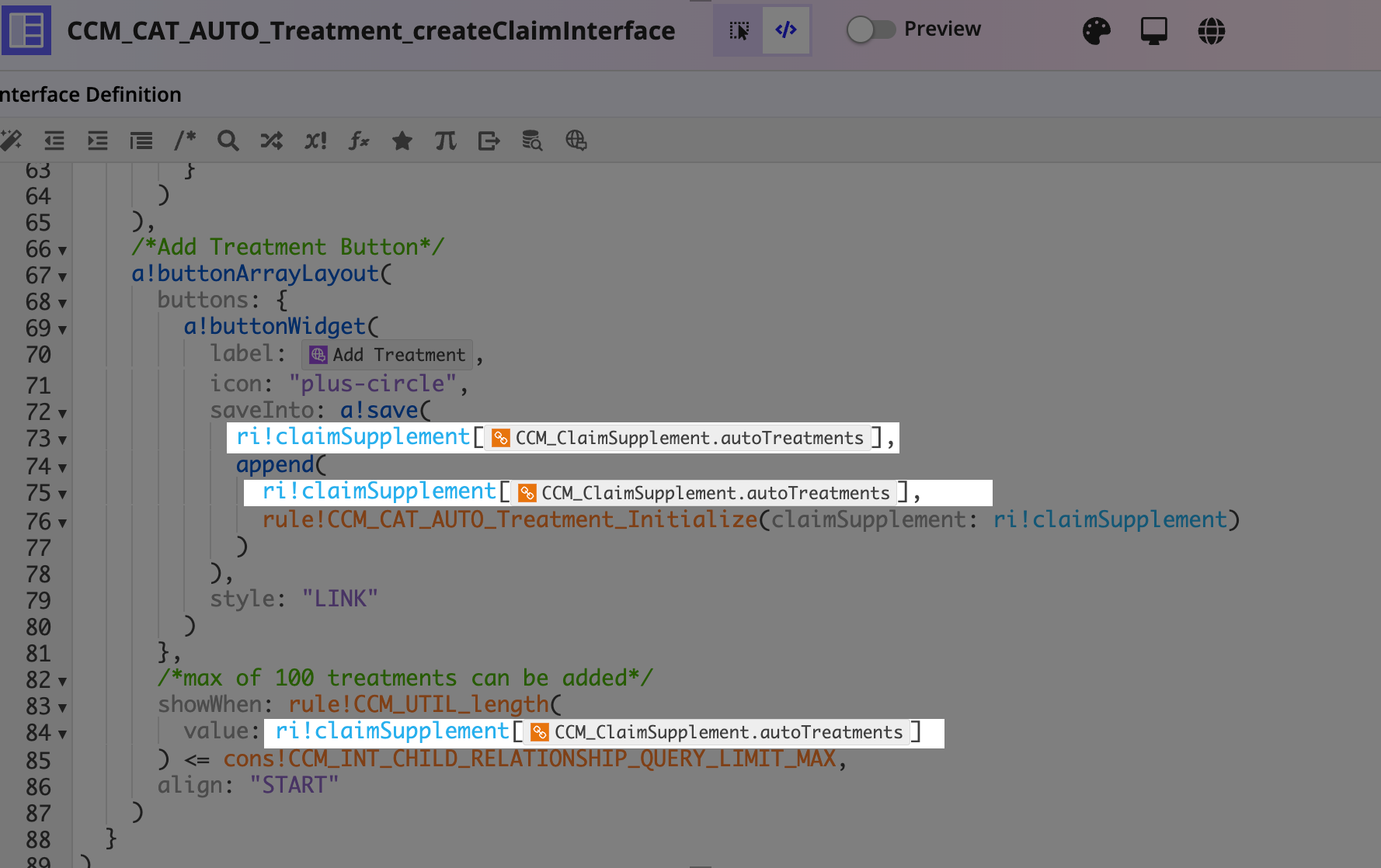The width and height of the screenshot is (1381, 868).
Task: Click the autoTreatments field chip on line 84
Action: [x=717, y=732]
